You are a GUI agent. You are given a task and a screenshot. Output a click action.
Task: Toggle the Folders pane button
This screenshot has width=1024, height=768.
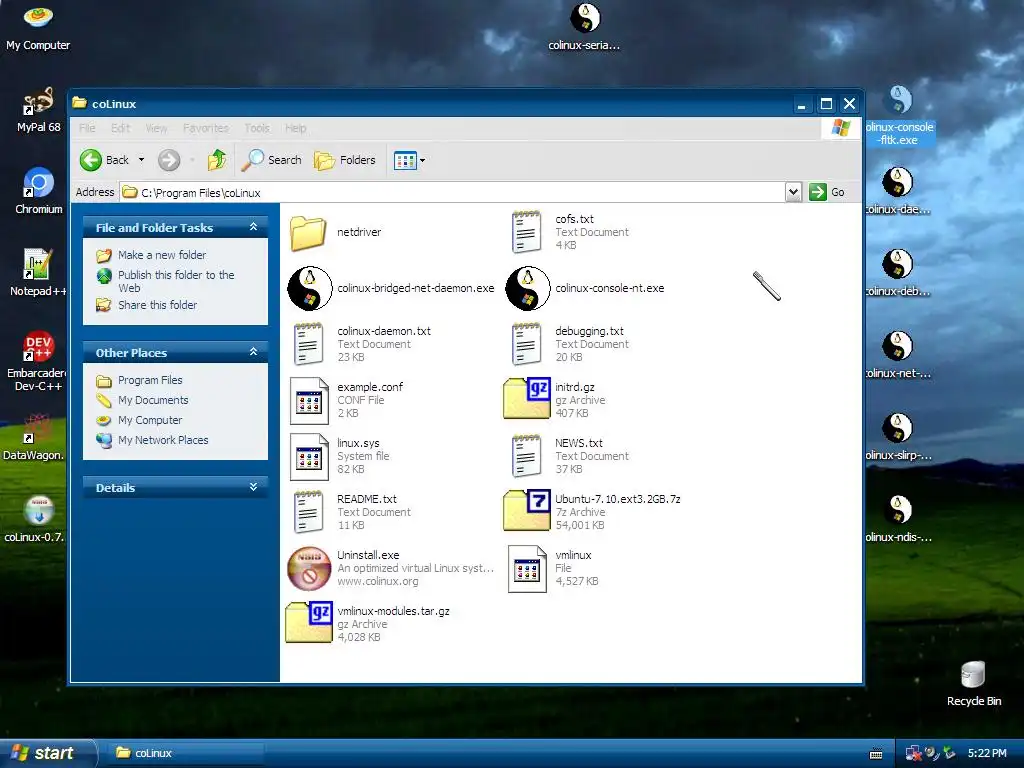pyautogui.click(x=345, y=160)
